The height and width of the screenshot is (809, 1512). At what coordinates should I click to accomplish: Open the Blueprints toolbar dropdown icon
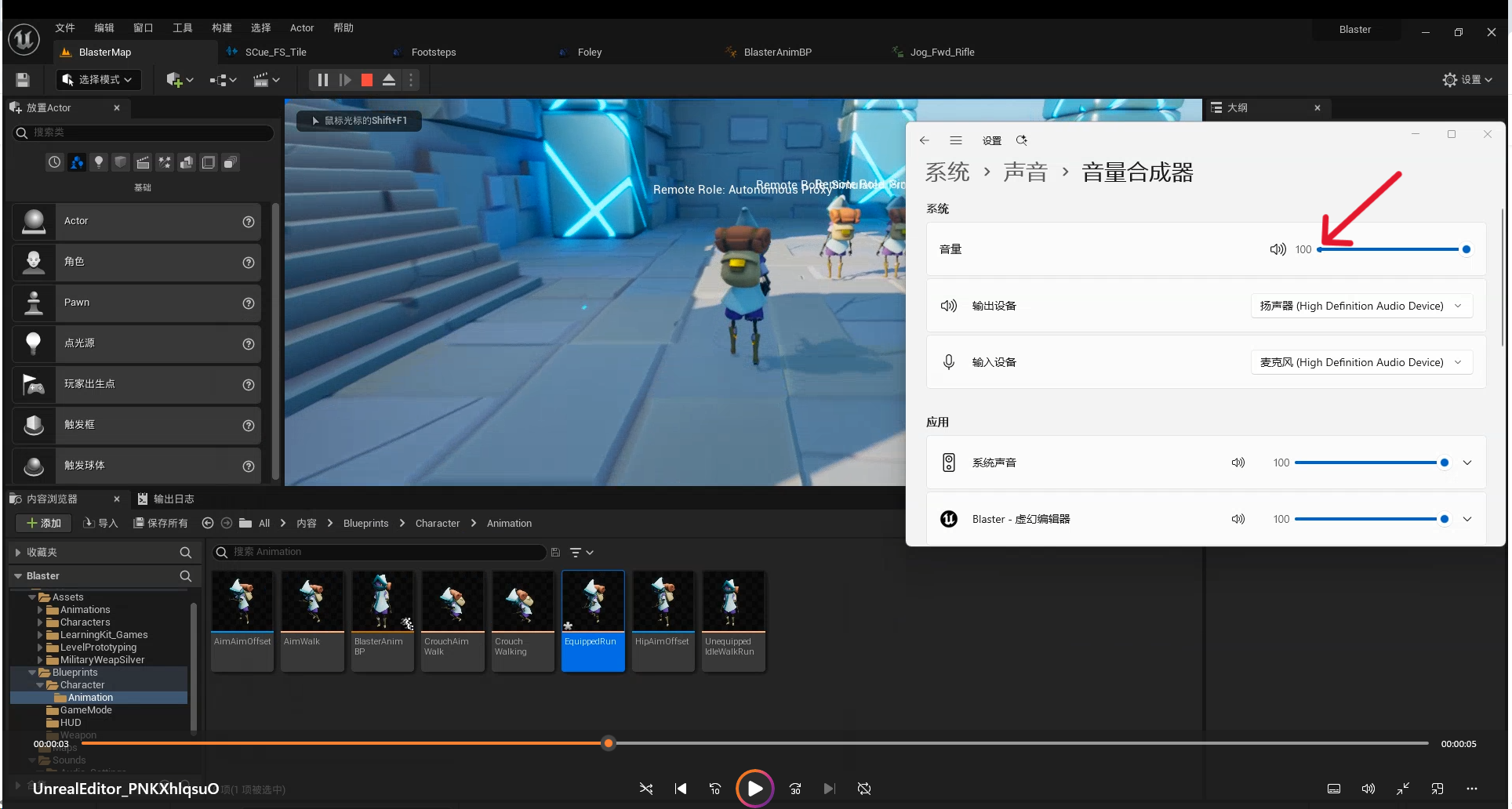(223, 80)
